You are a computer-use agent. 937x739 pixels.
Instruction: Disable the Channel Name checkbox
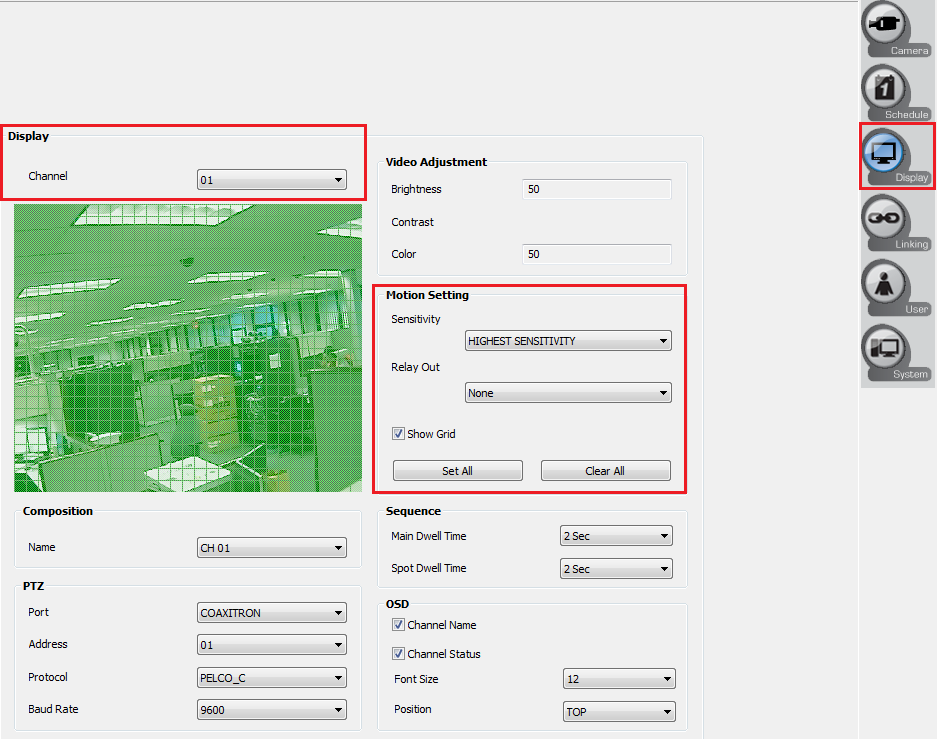(x=398, y=624)
